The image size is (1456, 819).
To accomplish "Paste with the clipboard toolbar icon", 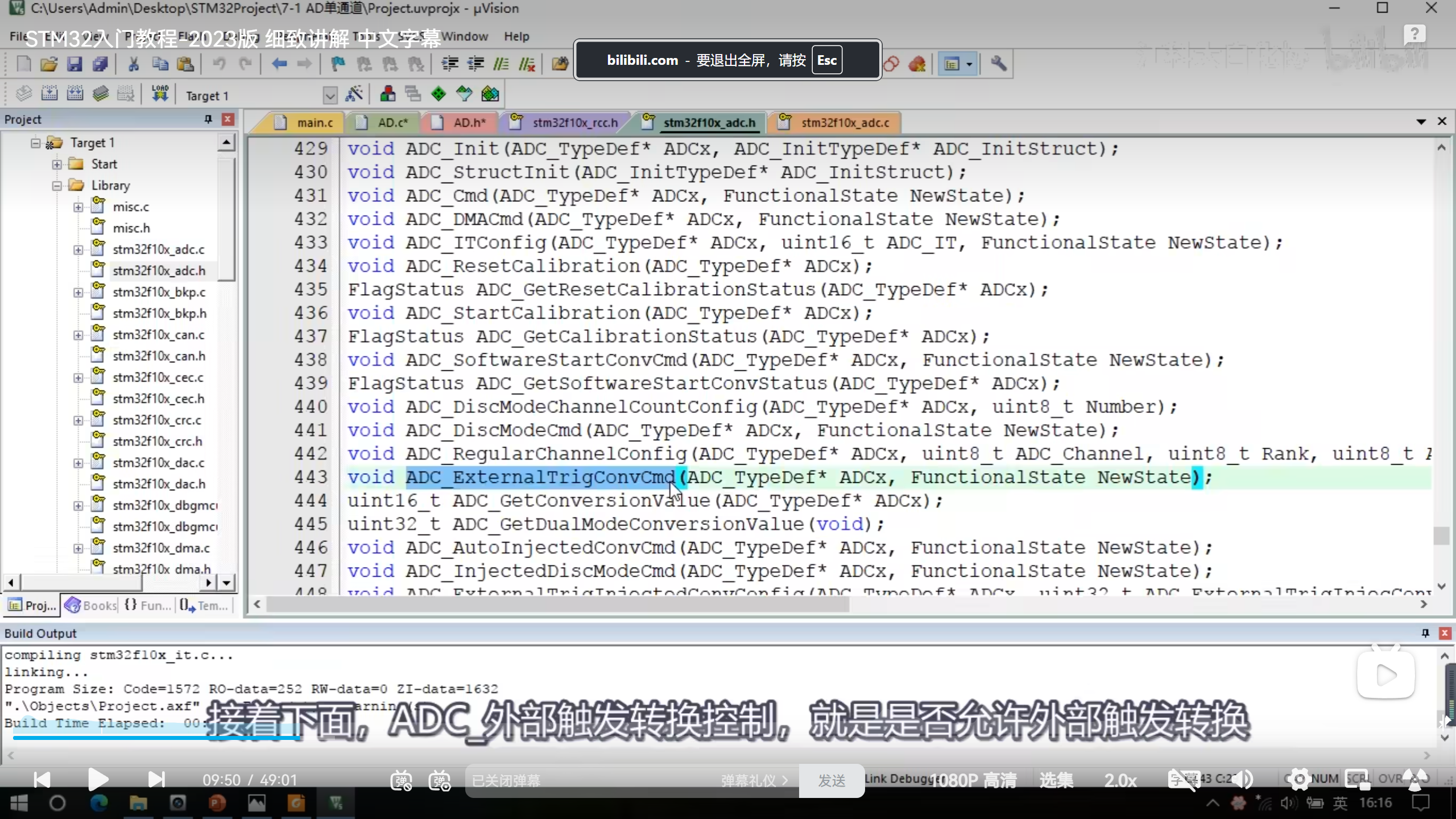I will click(x=185, y=64).
